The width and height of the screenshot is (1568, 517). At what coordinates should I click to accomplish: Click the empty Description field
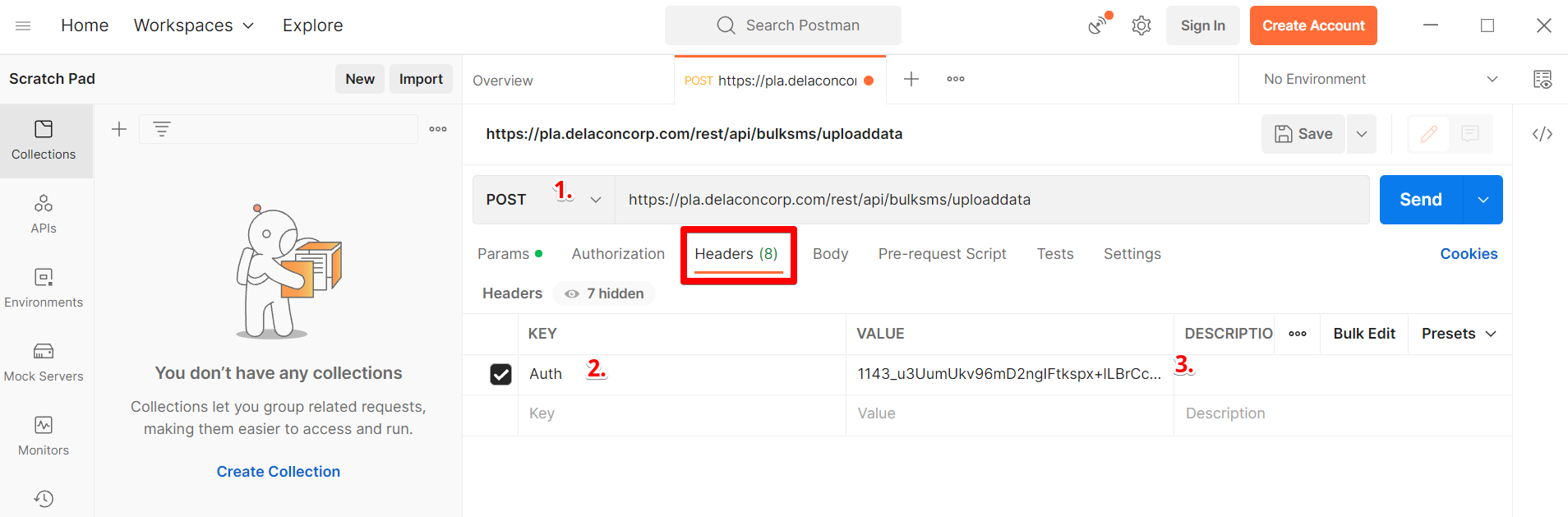[1343, 413]
